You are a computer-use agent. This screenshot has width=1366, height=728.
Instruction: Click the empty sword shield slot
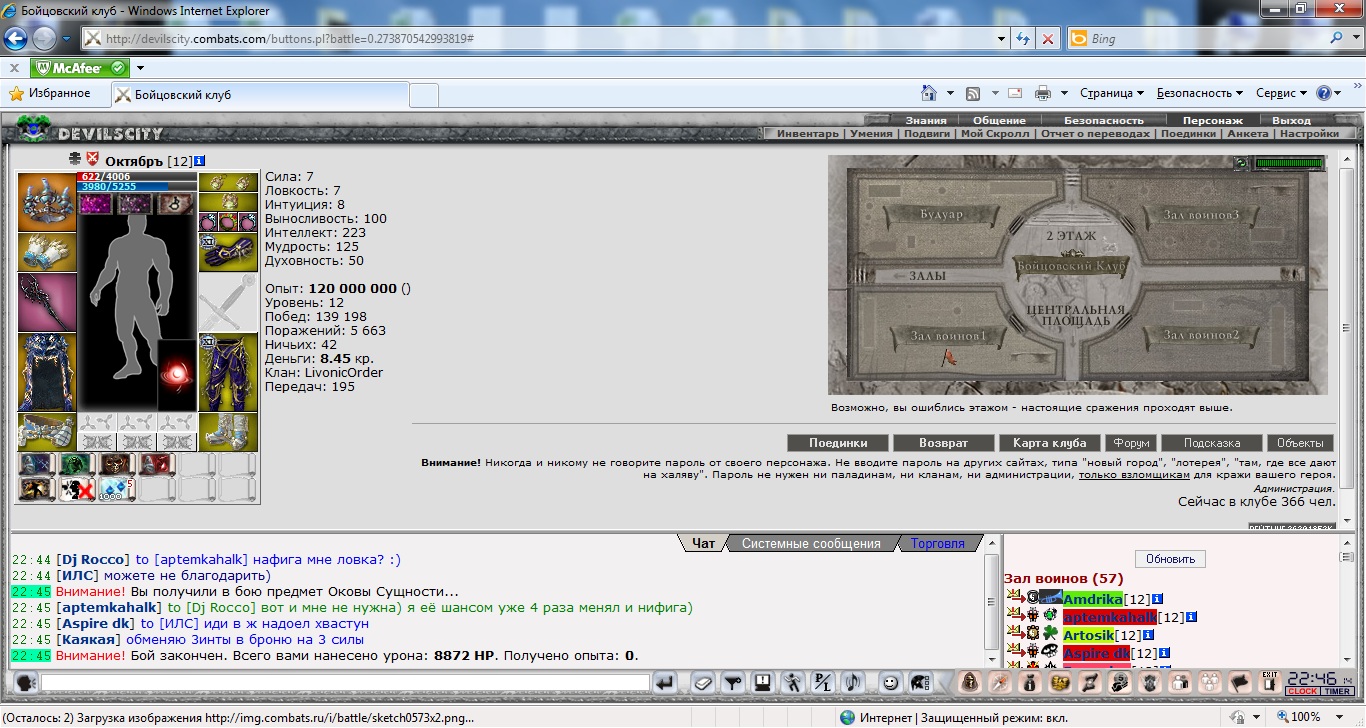pyautogui.click(x=228, y=302)
